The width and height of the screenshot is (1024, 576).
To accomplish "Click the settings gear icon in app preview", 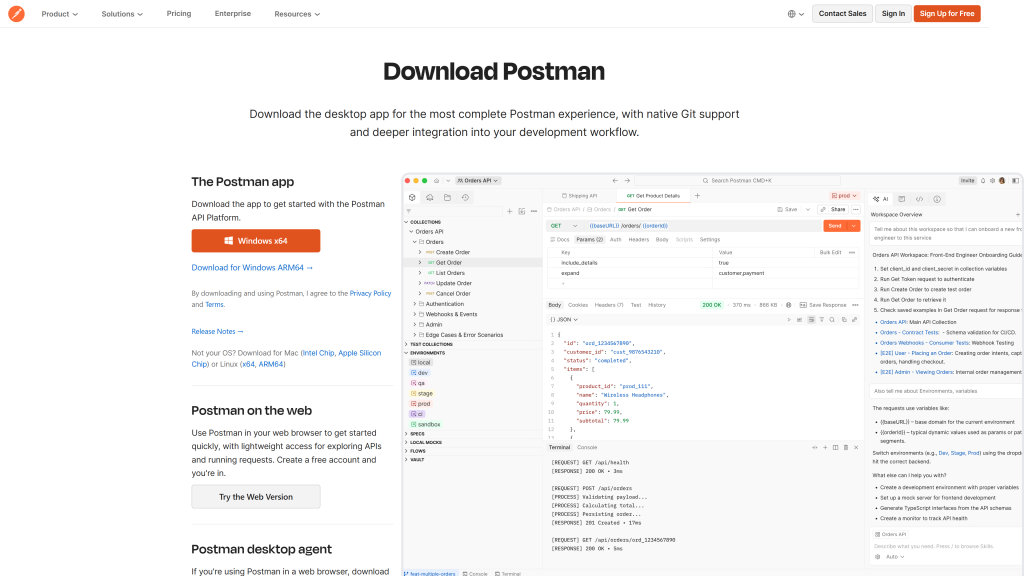I will tap(992, 180).
